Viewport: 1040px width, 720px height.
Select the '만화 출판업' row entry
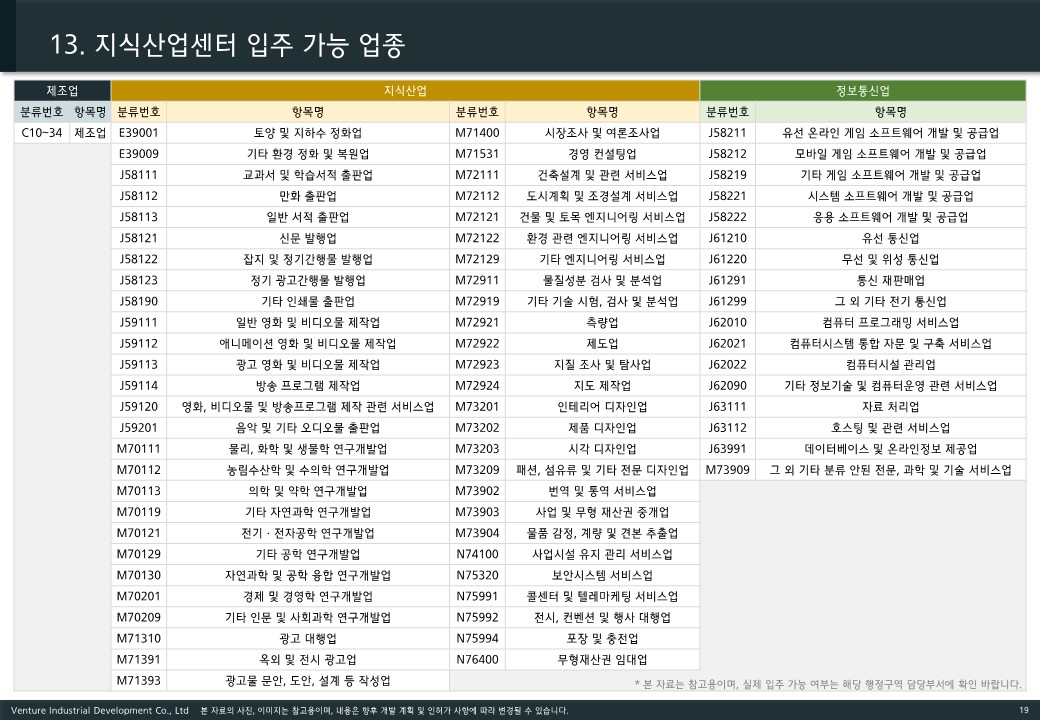(307, 196)
